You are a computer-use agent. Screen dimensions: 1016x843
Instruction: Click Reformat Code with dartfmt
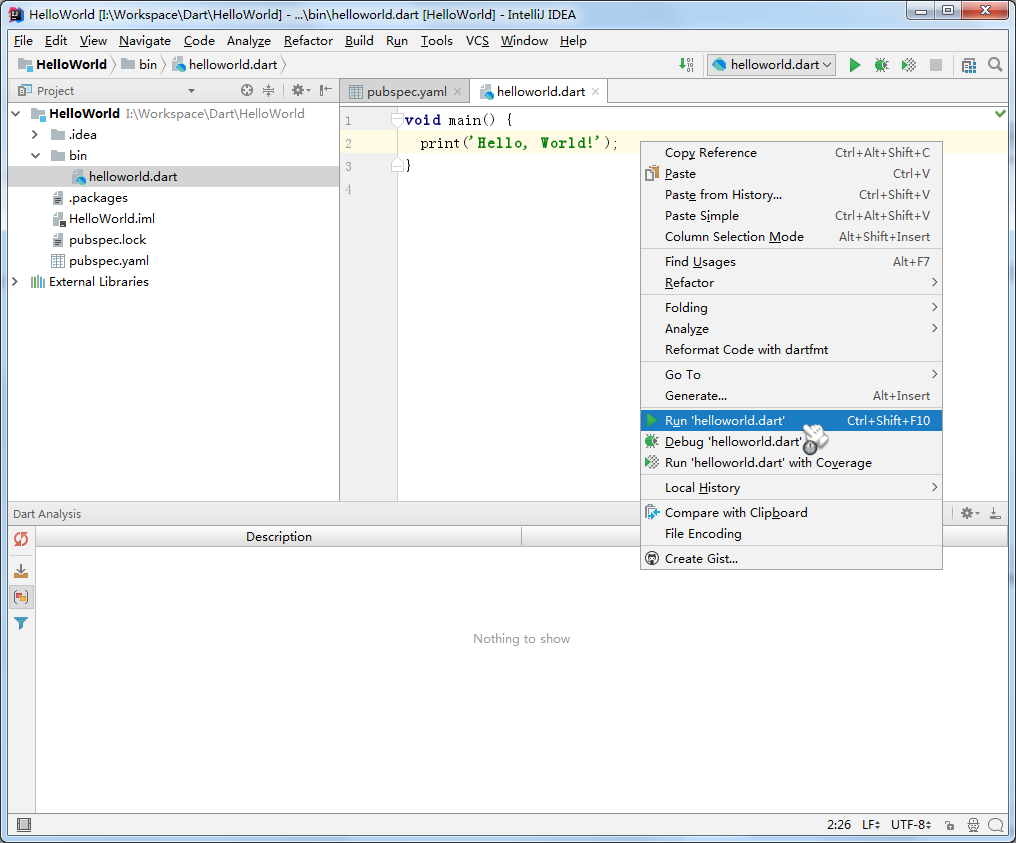(791, 349)
